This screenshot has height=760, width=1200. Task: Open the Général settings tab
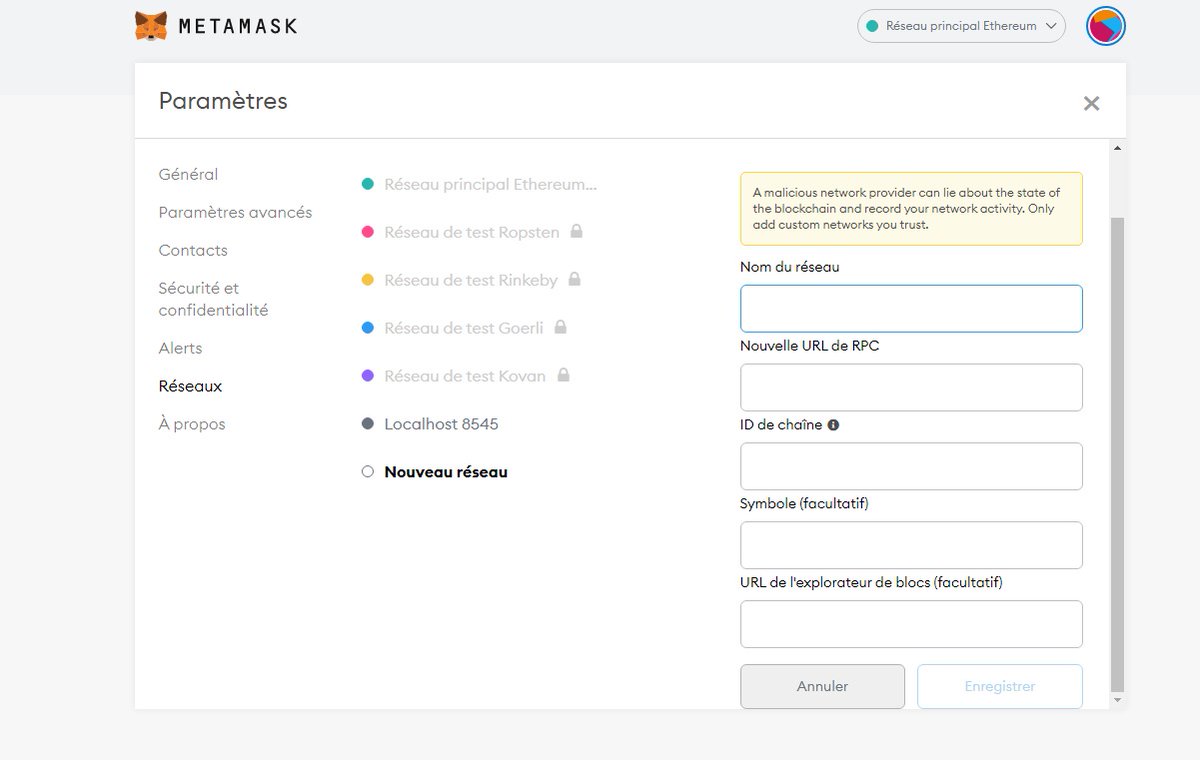(x=188, y=174)
